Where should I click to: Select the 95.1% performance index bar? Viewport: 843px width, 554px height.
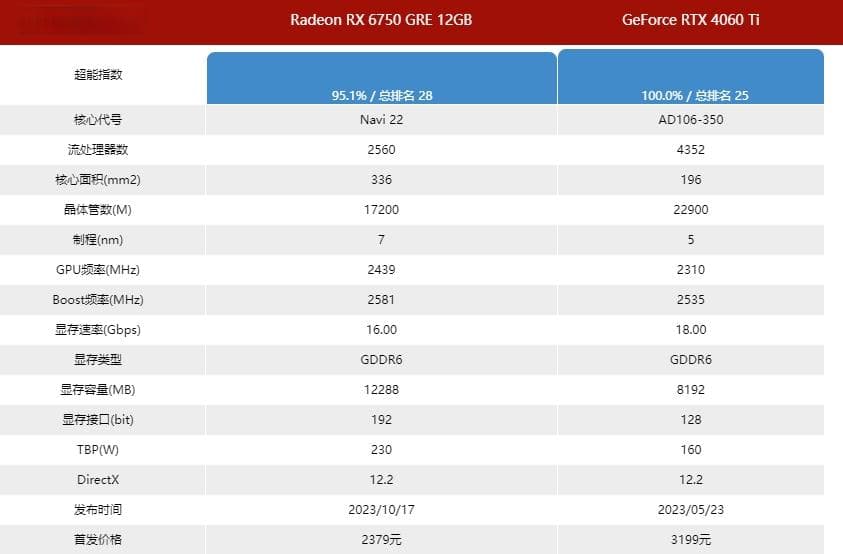point(382,78)
